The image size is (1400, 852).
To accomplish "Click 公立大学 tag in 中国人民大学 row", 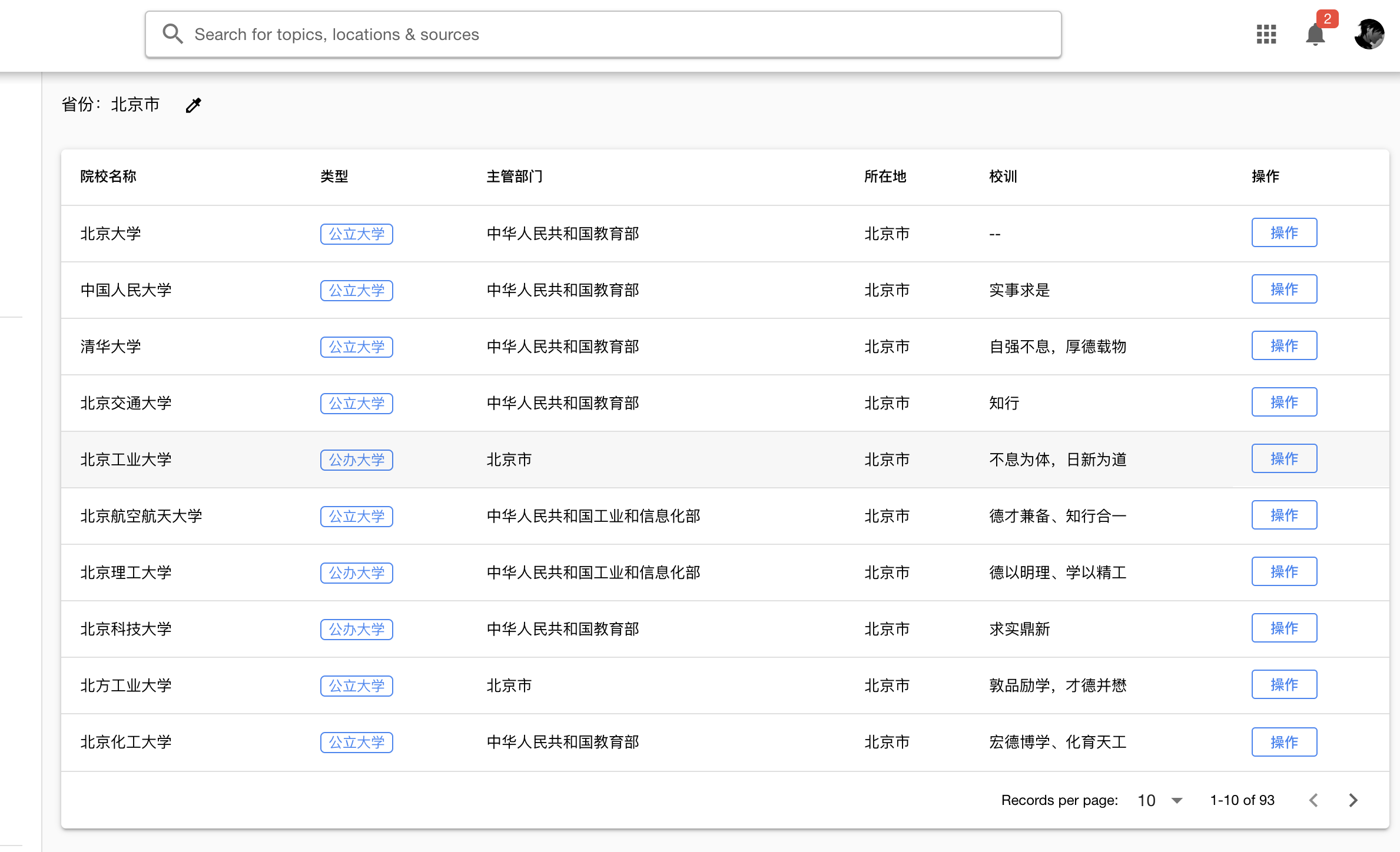I will tap(356, 291).
